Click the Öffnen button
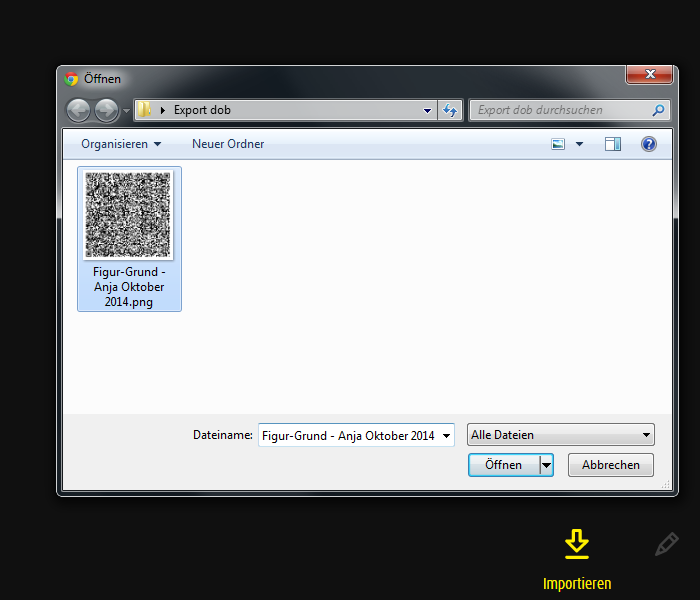The image size is (700, 600). (504, 465)
